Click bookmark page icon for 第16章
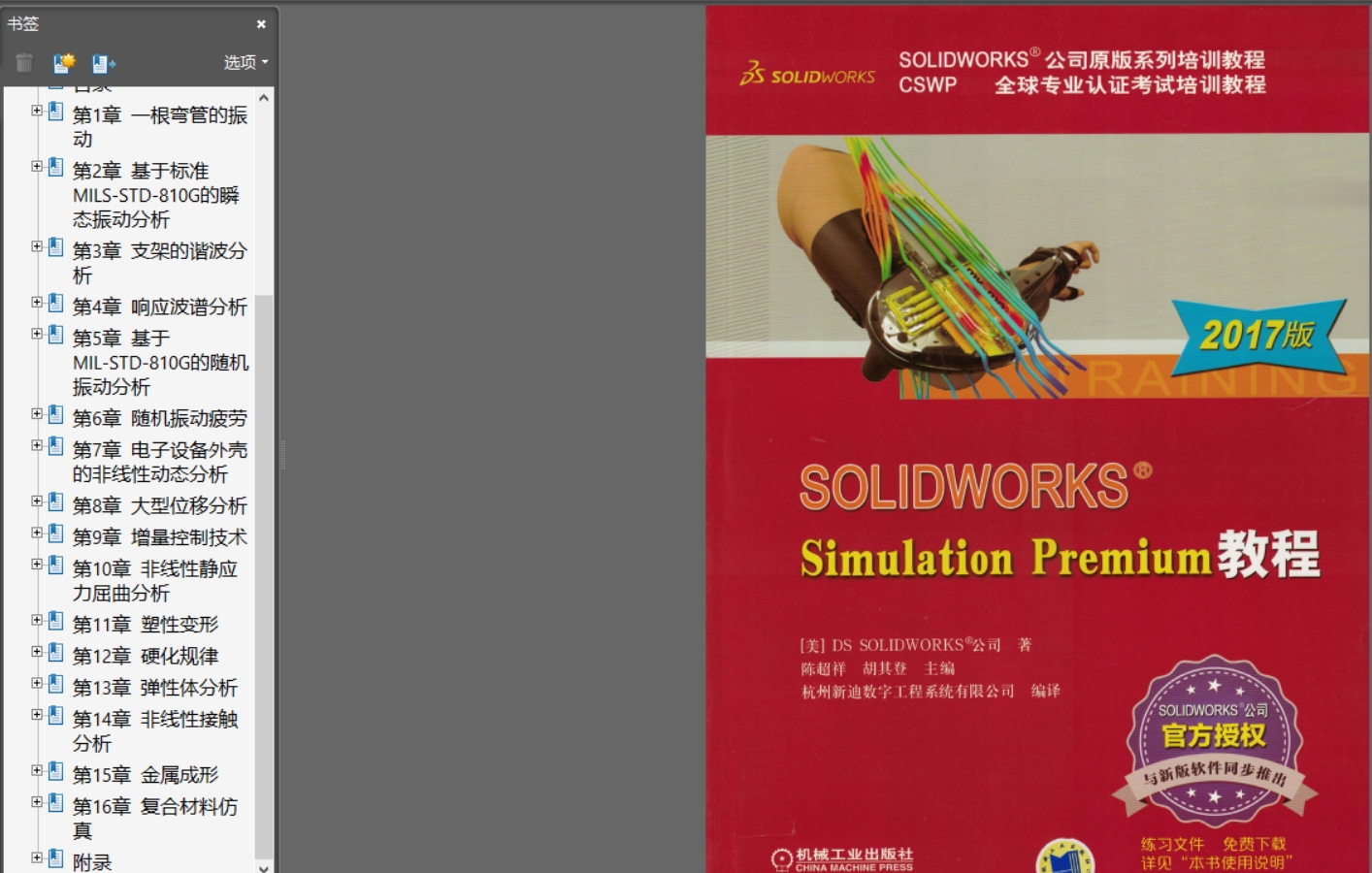 pyautogui.click(x=56, y=803)
